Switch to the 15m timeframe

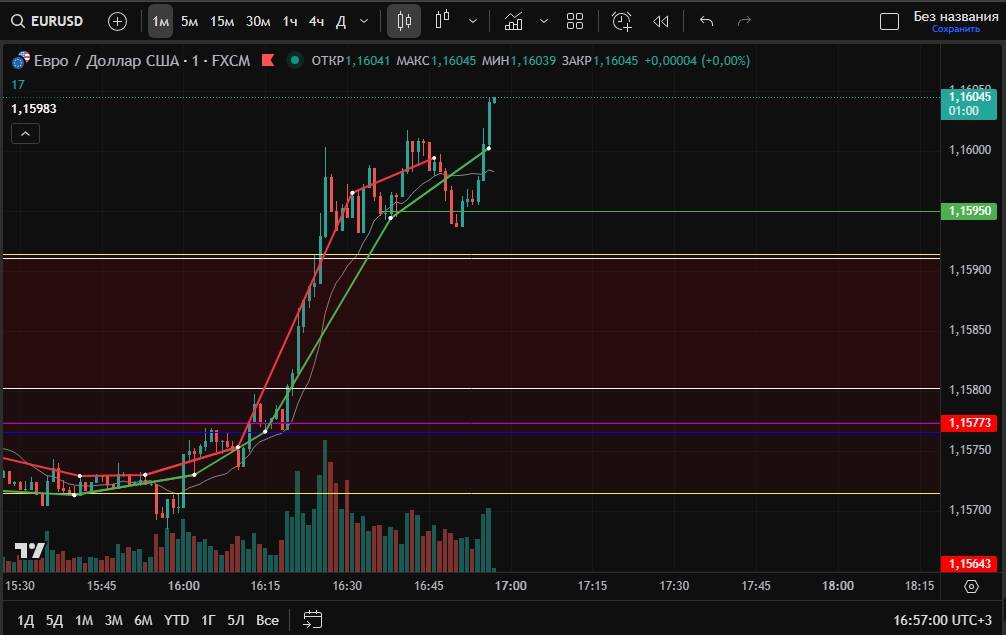pyautogui.click(x=222, y=21)
